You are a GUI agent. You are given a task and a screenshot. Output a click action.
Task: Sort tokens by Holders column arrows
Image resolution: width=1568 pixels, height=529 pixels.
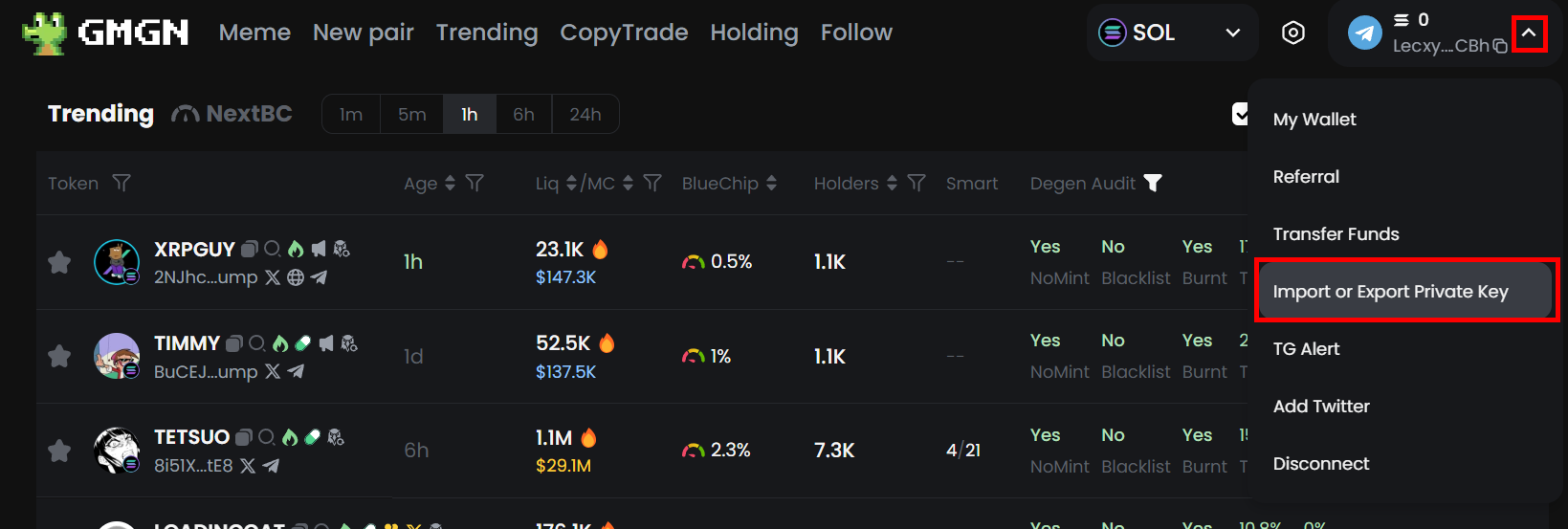point(892,183)
